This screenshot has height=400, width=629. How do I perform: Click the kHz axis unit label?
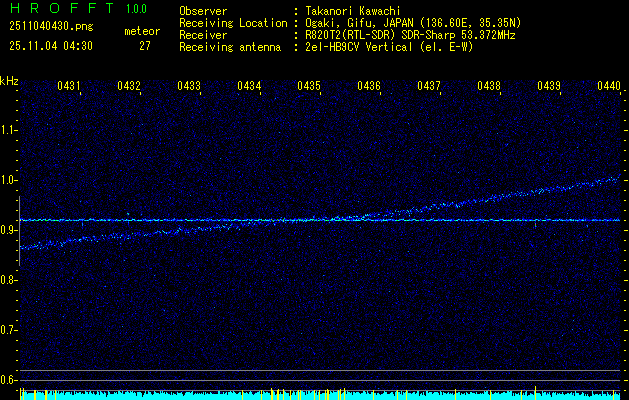tap(9, 80)
